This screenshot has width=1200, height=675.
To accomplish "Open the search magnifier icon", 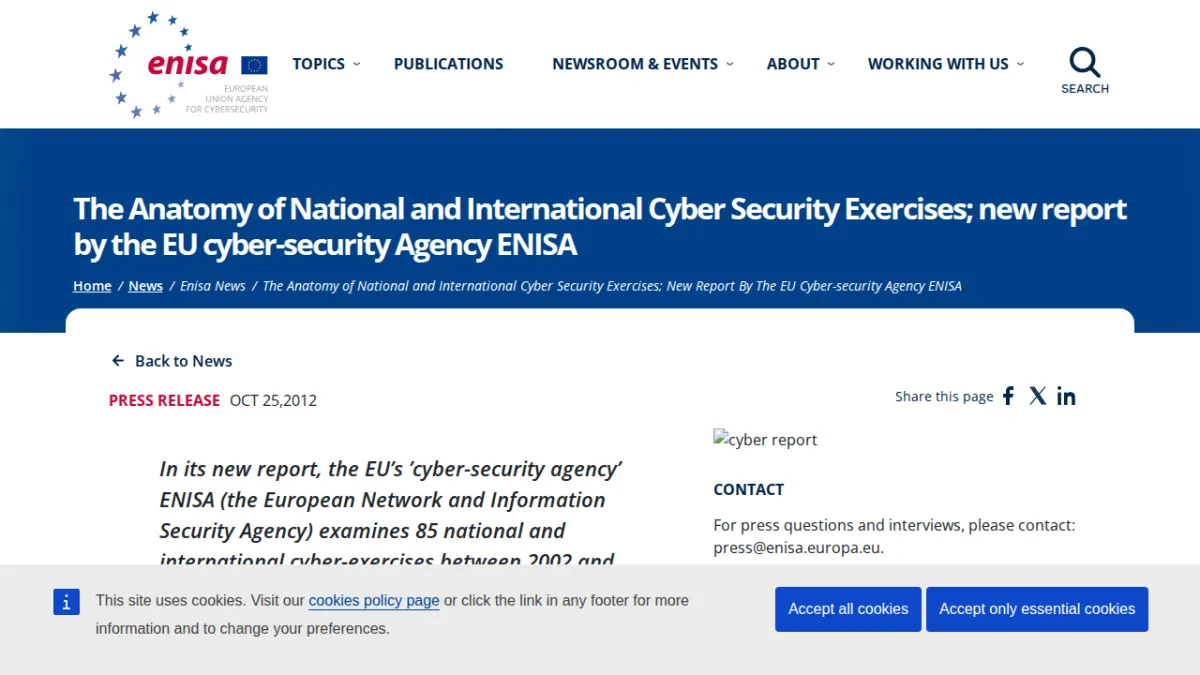I will point(1085,63).
